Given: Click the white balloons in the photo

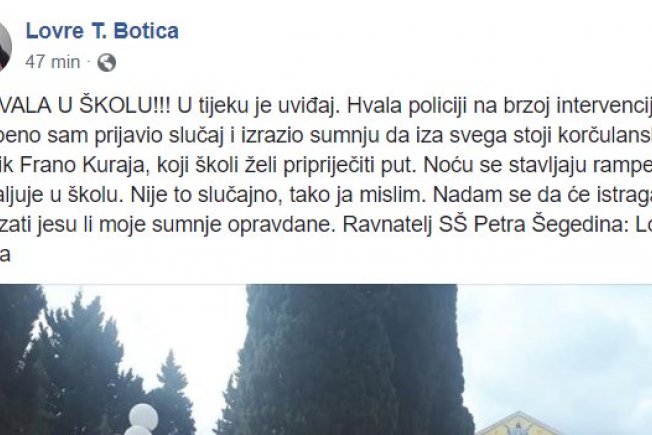Looking at the screenshot, I should point(142,419).
